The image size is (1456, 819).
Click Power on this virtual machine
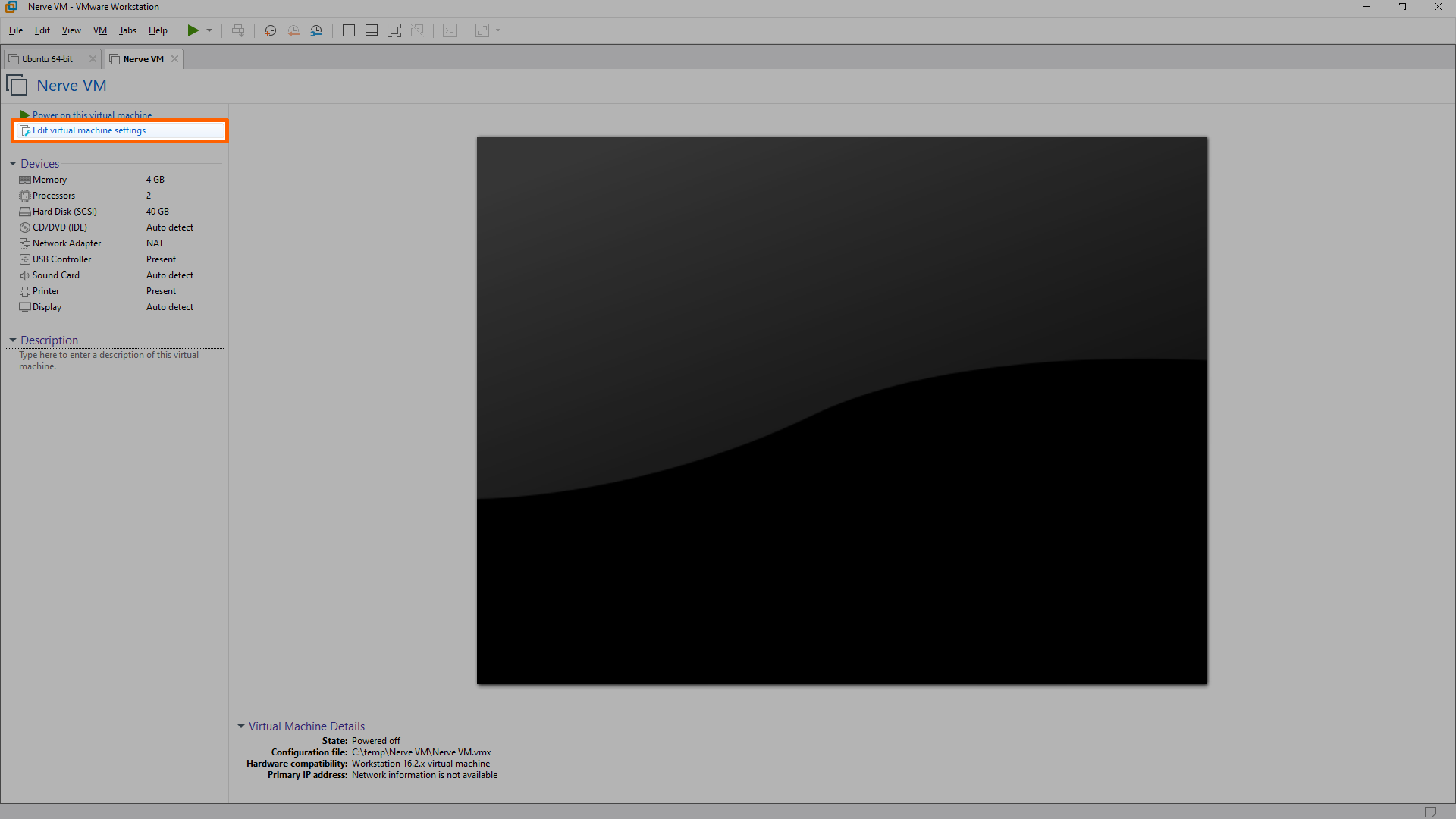tap(92, 115)
